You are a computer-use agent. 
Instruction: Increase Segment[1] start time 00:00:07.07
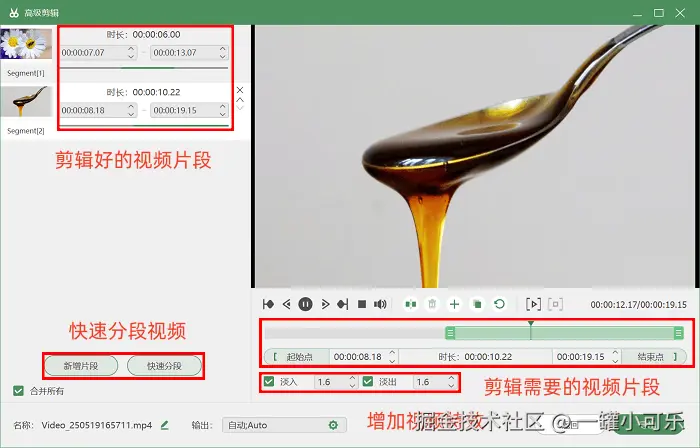coord(131,49)
